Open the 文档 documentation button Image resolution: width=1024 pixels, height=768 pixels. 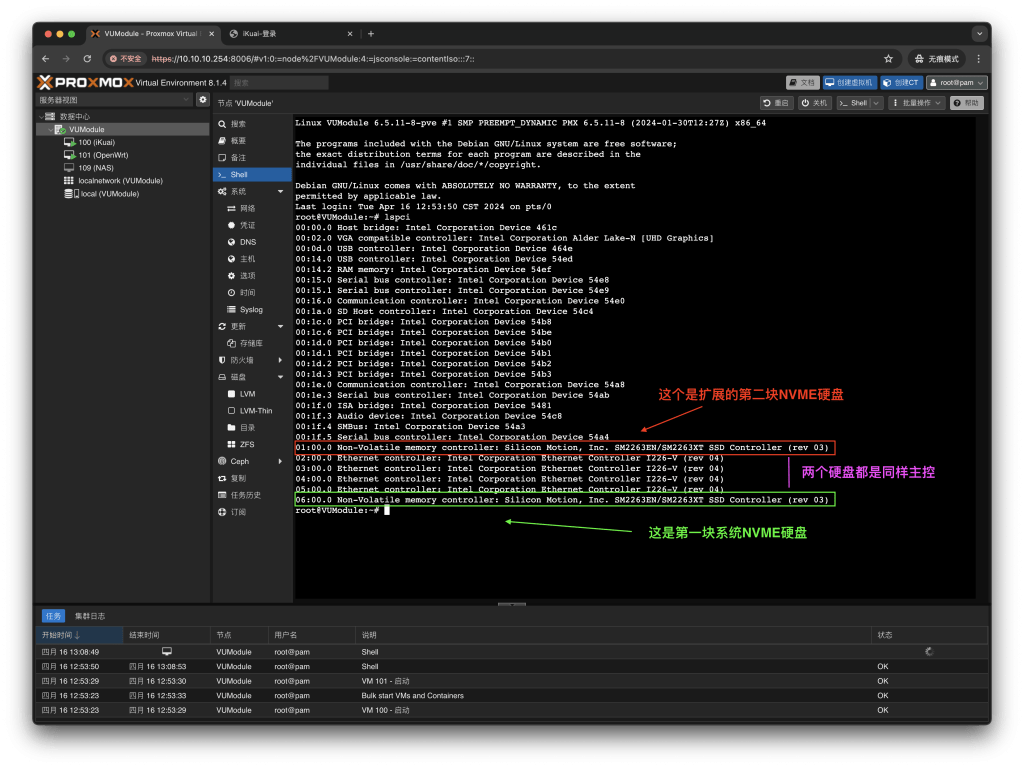tap(803, 82)
